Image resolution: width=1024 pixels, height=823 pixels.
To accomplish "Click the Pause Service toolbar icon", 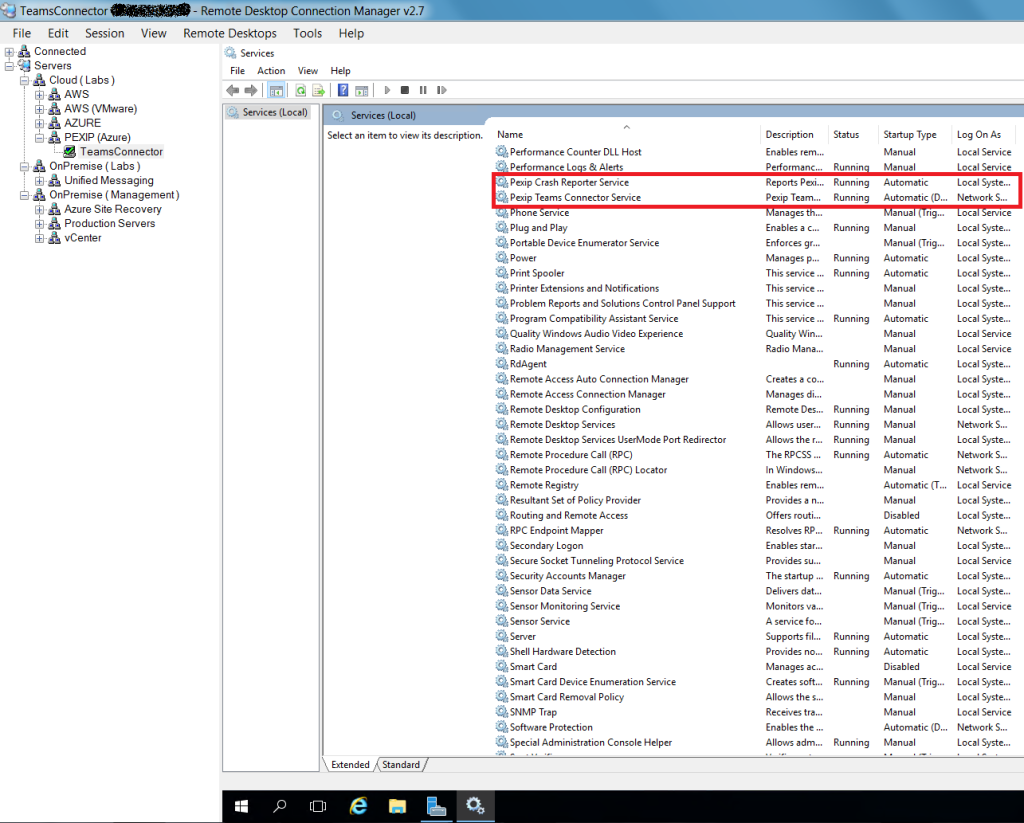I will tap(424, 90).
